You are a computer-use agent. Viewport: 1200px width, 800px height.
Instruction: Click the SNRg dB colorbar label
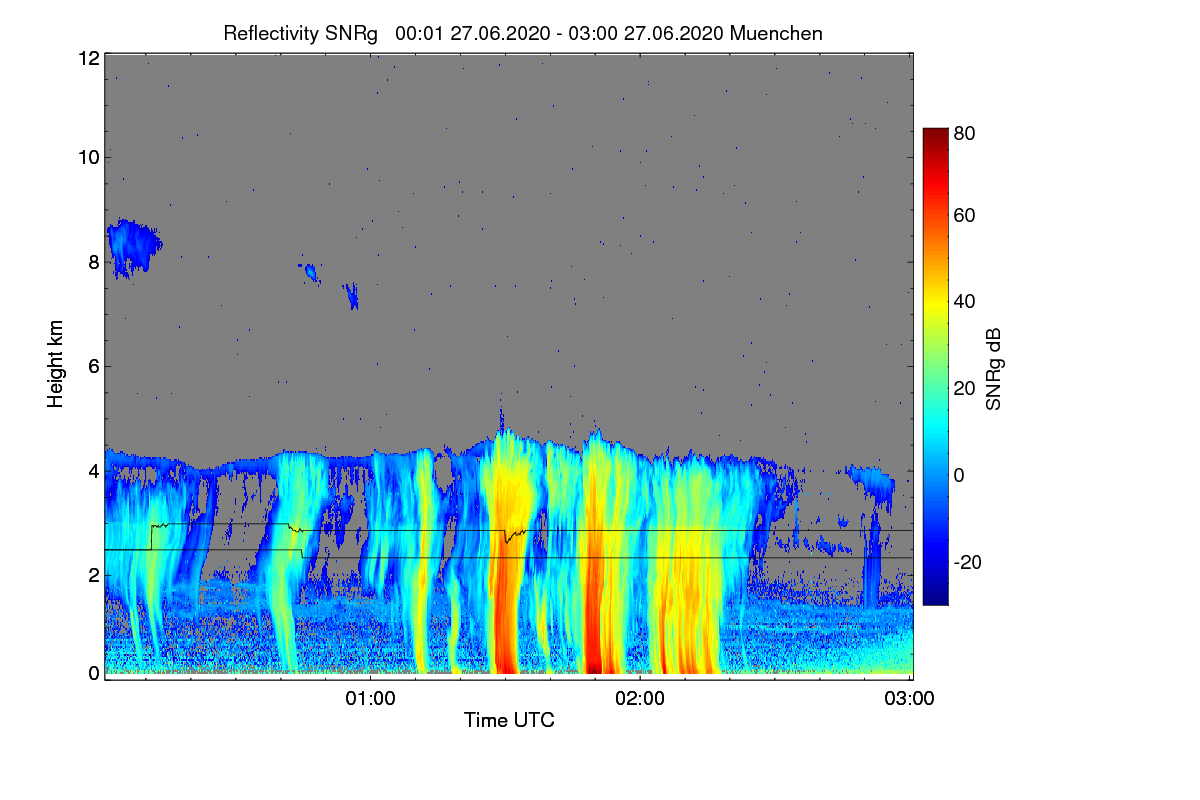(993, 369)
